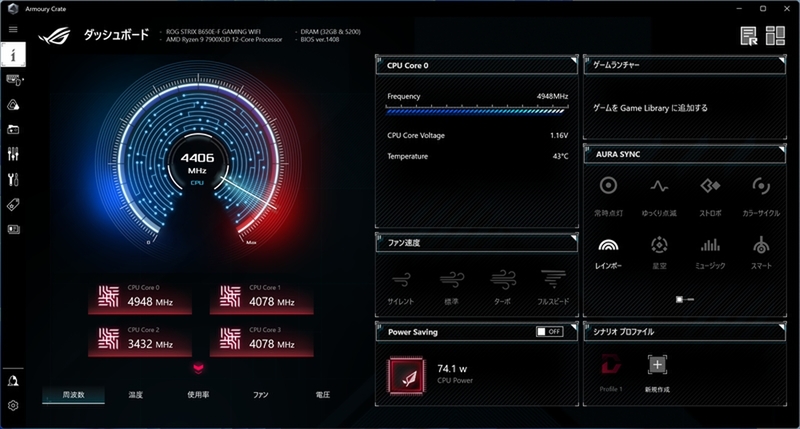Select the Dashboard info icon in sidebar
Viewport: 800px width, 429px height.
point(13,55)
